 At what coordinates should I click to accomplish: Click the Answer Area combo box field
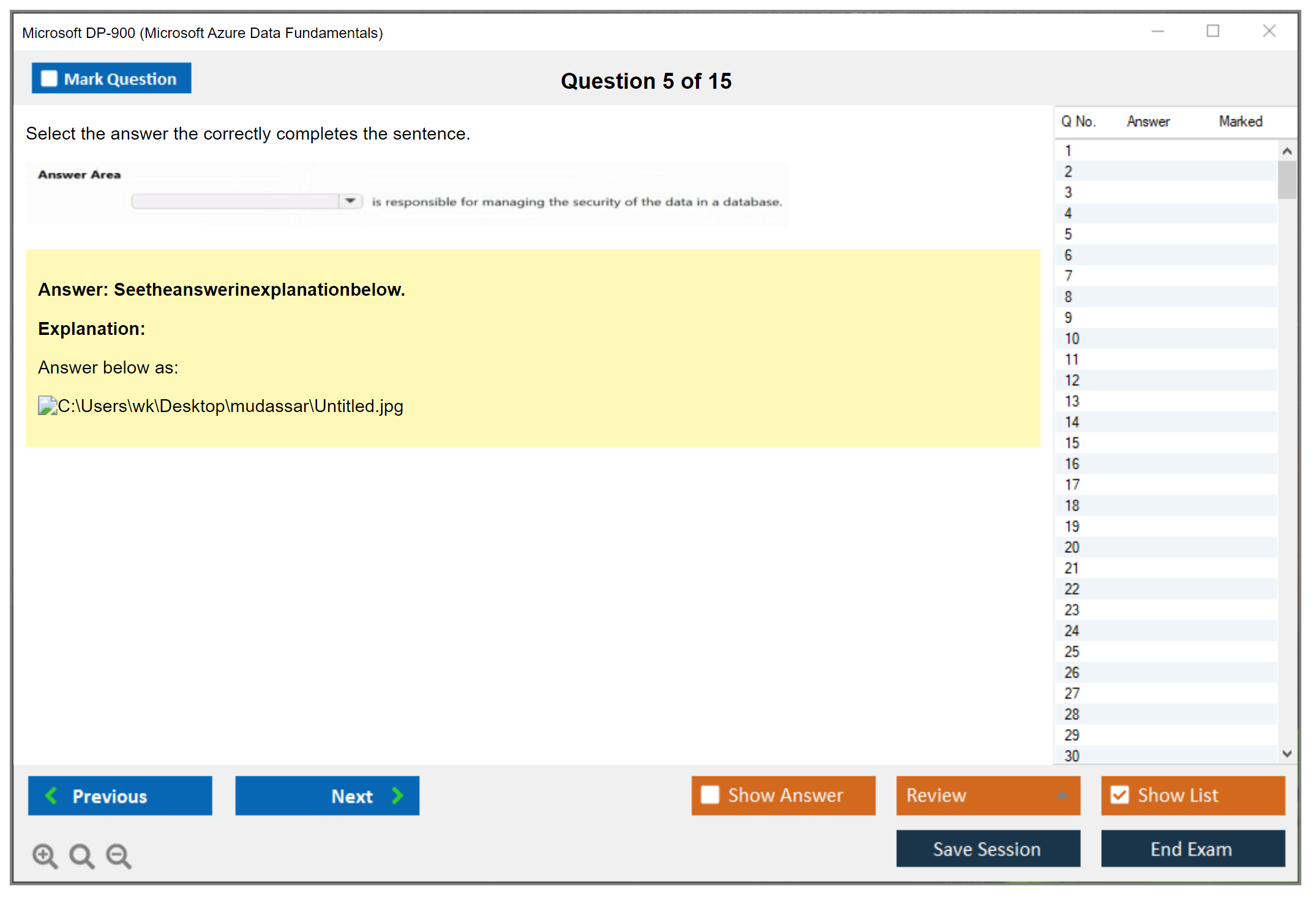tap(236, 201)
